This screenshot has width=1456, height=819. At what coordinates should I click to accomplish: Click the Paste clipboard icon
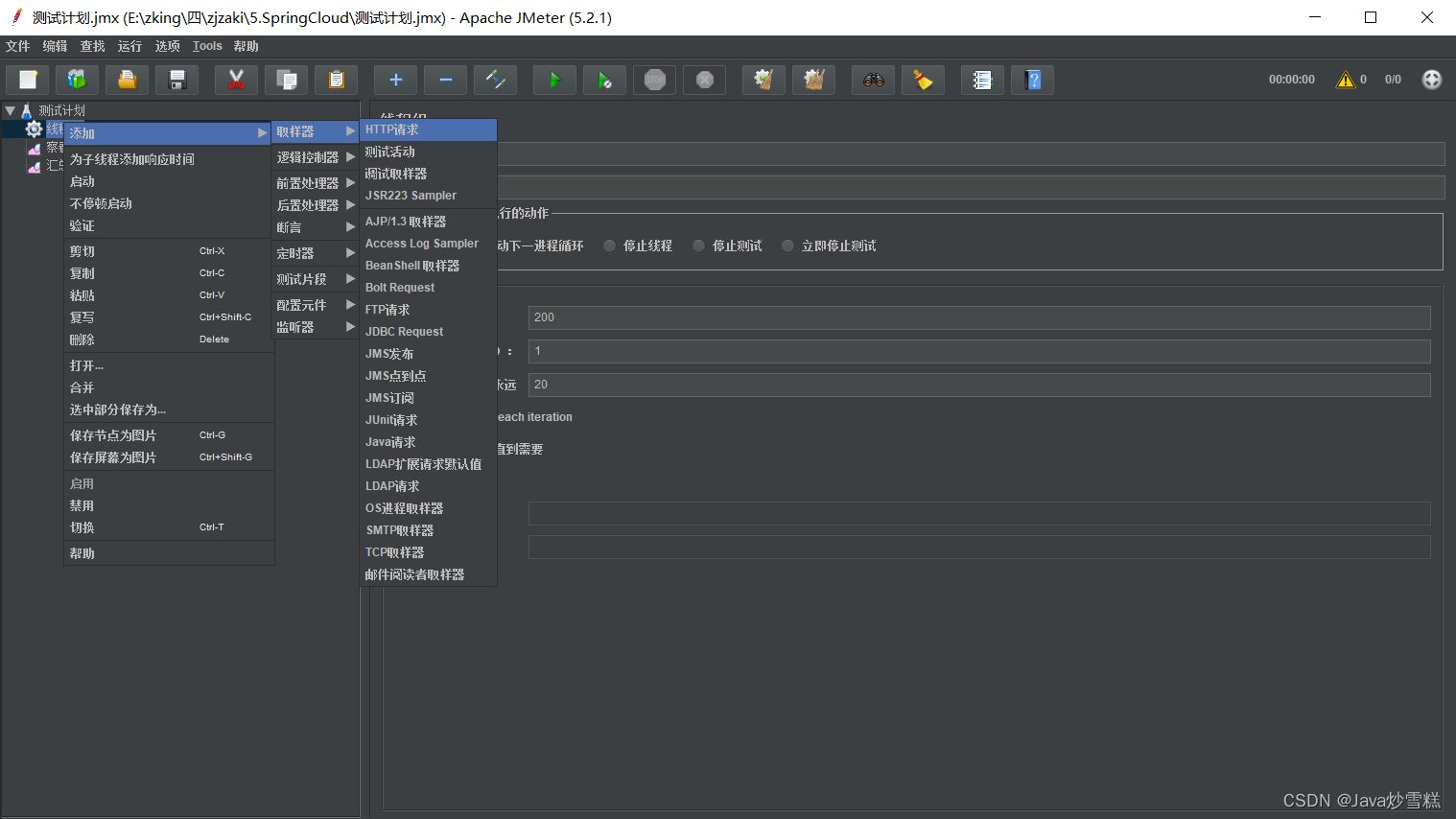(x=336, y=80)
